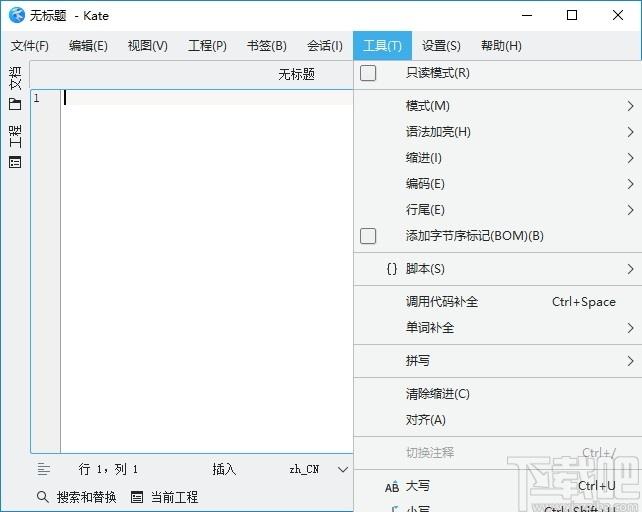
Task: Open the 设置(S) menu
Action: pyautogui.click(x=441, y=45)
